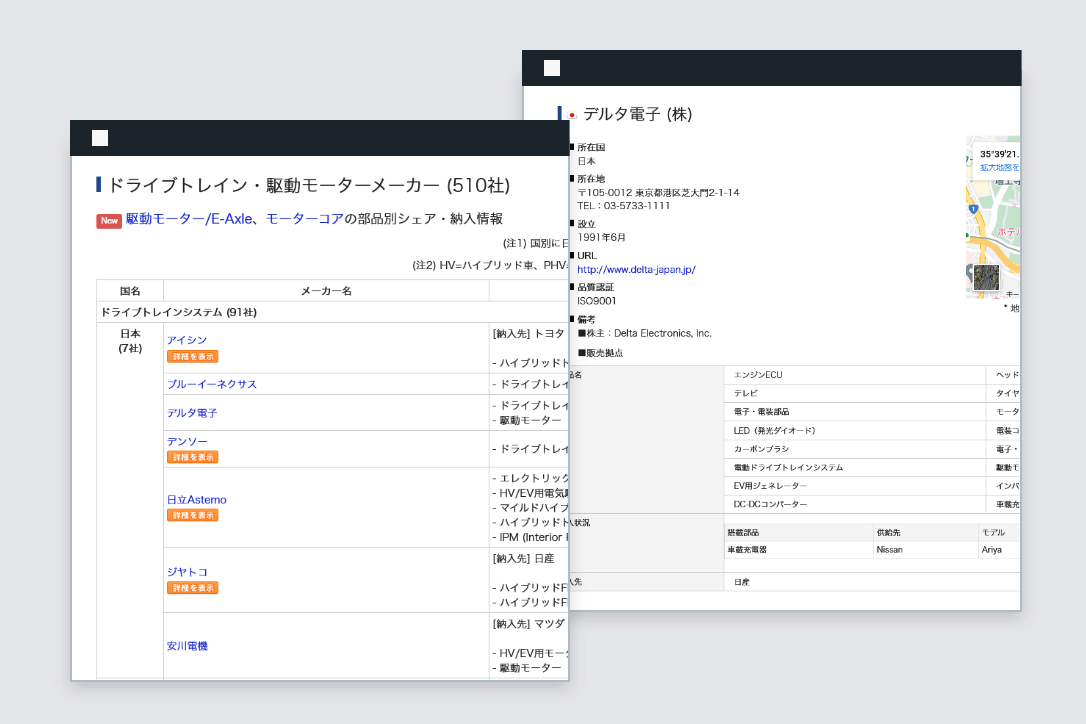The image size is (1086, 724).
Task: Click the 1991年6月 establishment date
Action: click(601, 237)
